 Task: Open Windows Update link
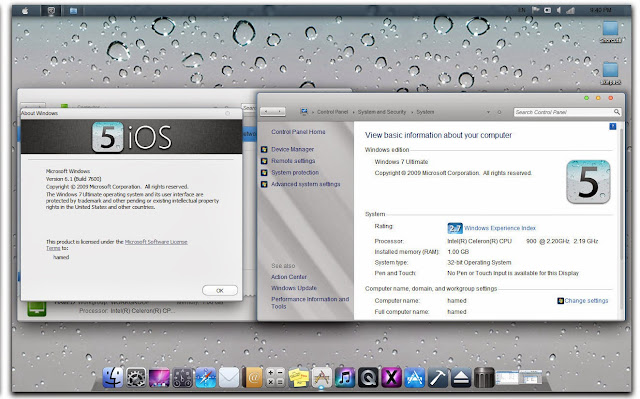294,288
